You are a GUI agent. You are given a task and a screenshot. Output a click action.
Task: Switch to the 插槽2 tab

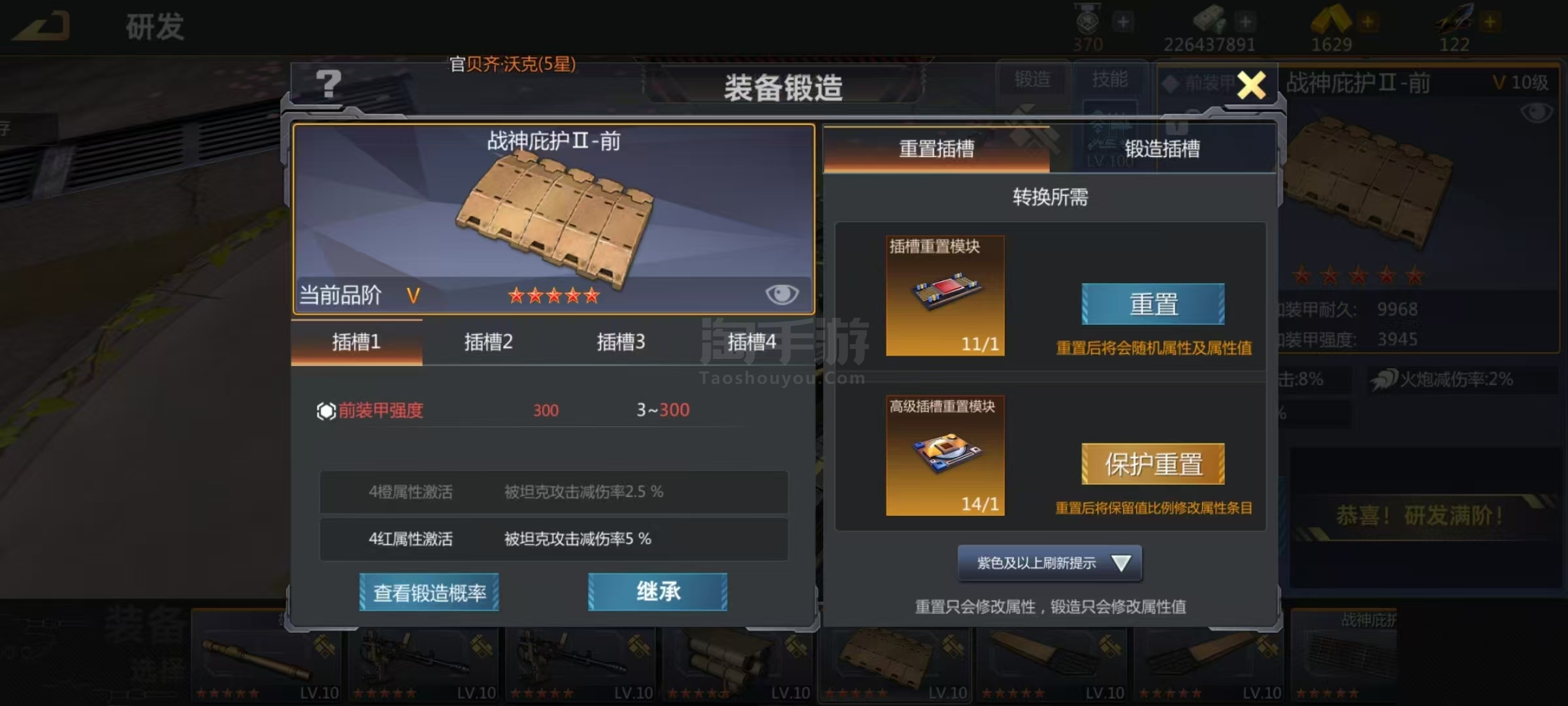[488, 342]
